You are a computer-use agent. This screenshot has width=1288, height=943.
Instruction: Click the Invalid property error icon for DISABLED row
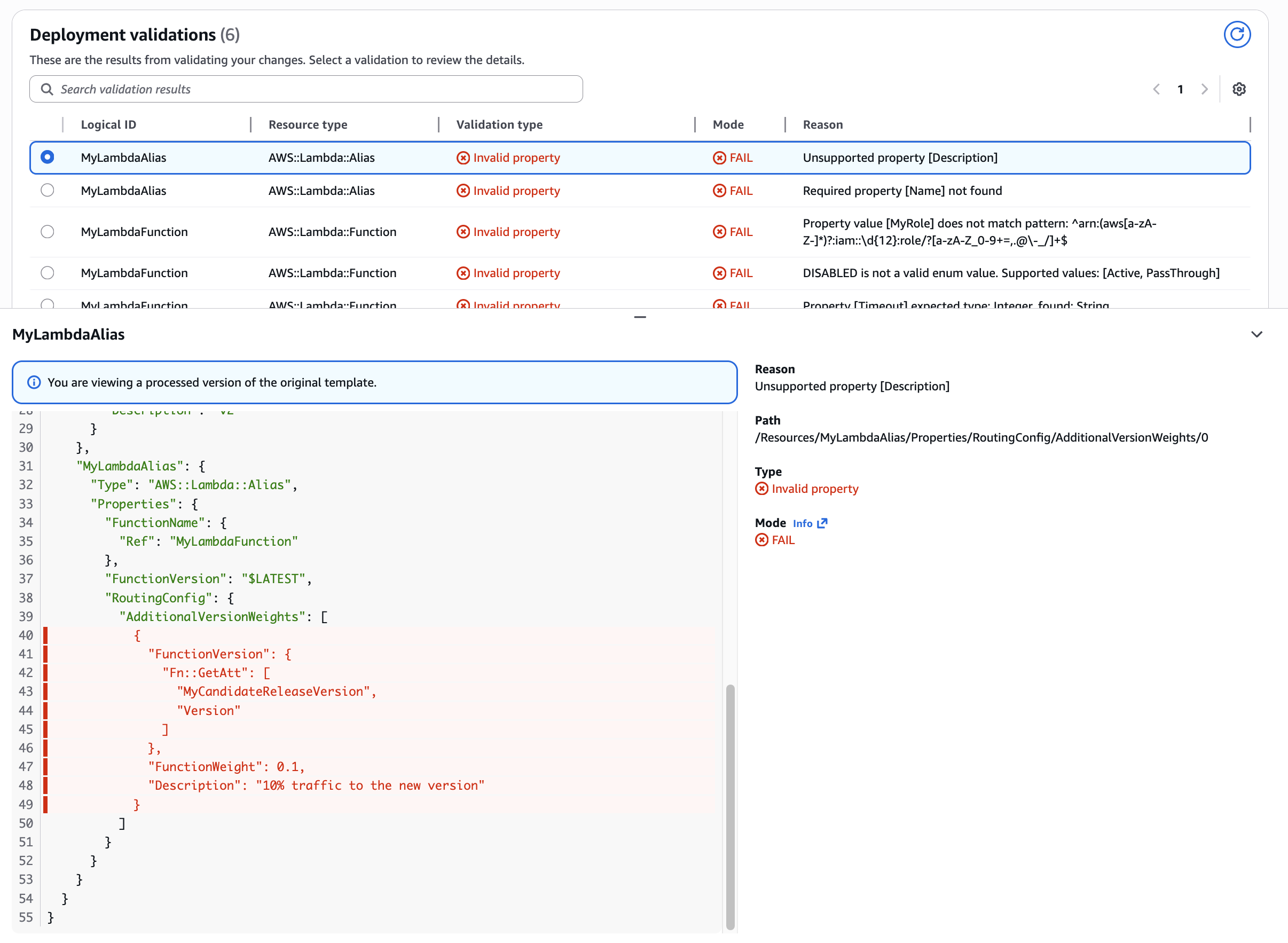tap(462, 273)
